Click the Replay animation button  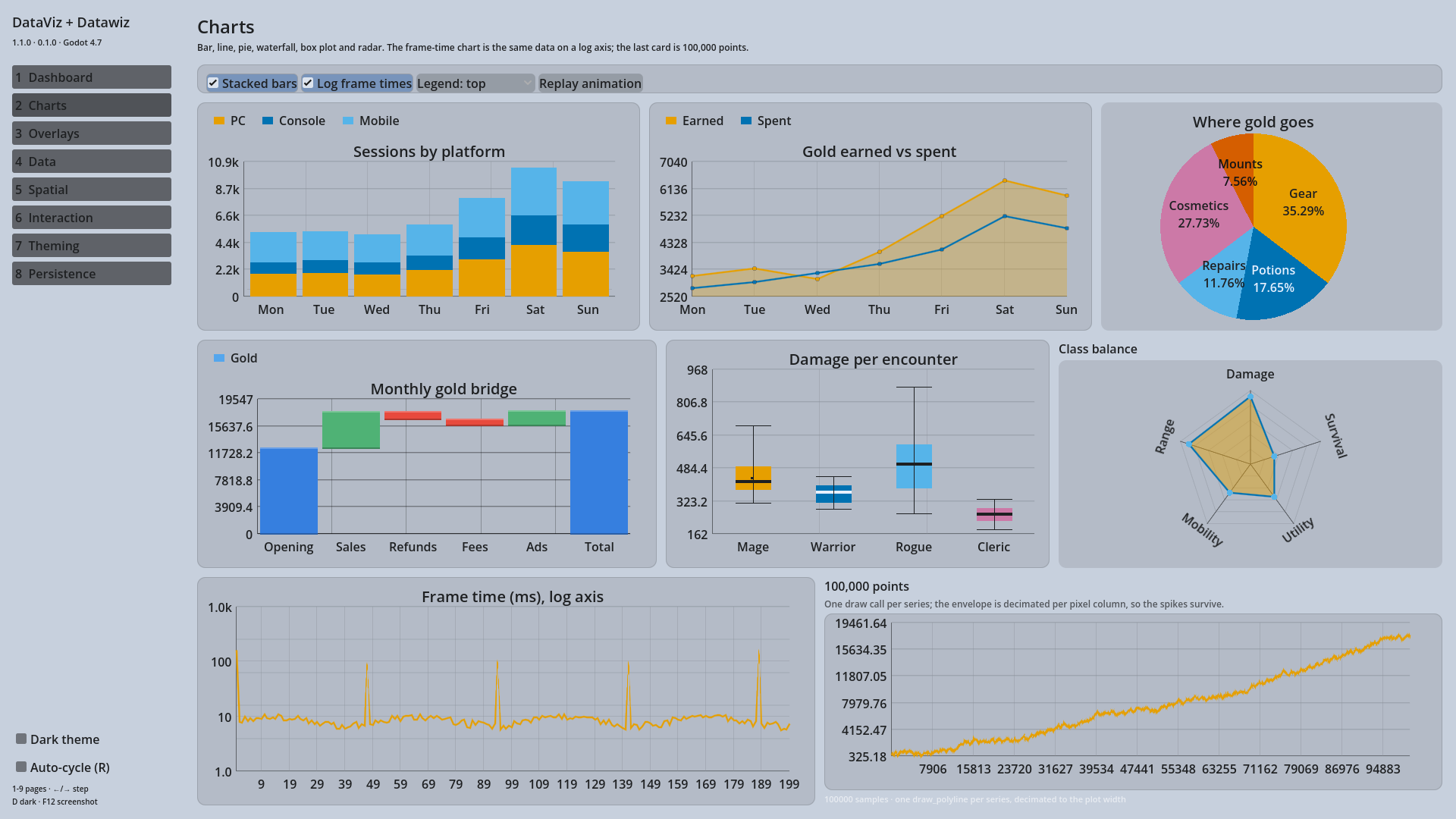click(590, 83)
